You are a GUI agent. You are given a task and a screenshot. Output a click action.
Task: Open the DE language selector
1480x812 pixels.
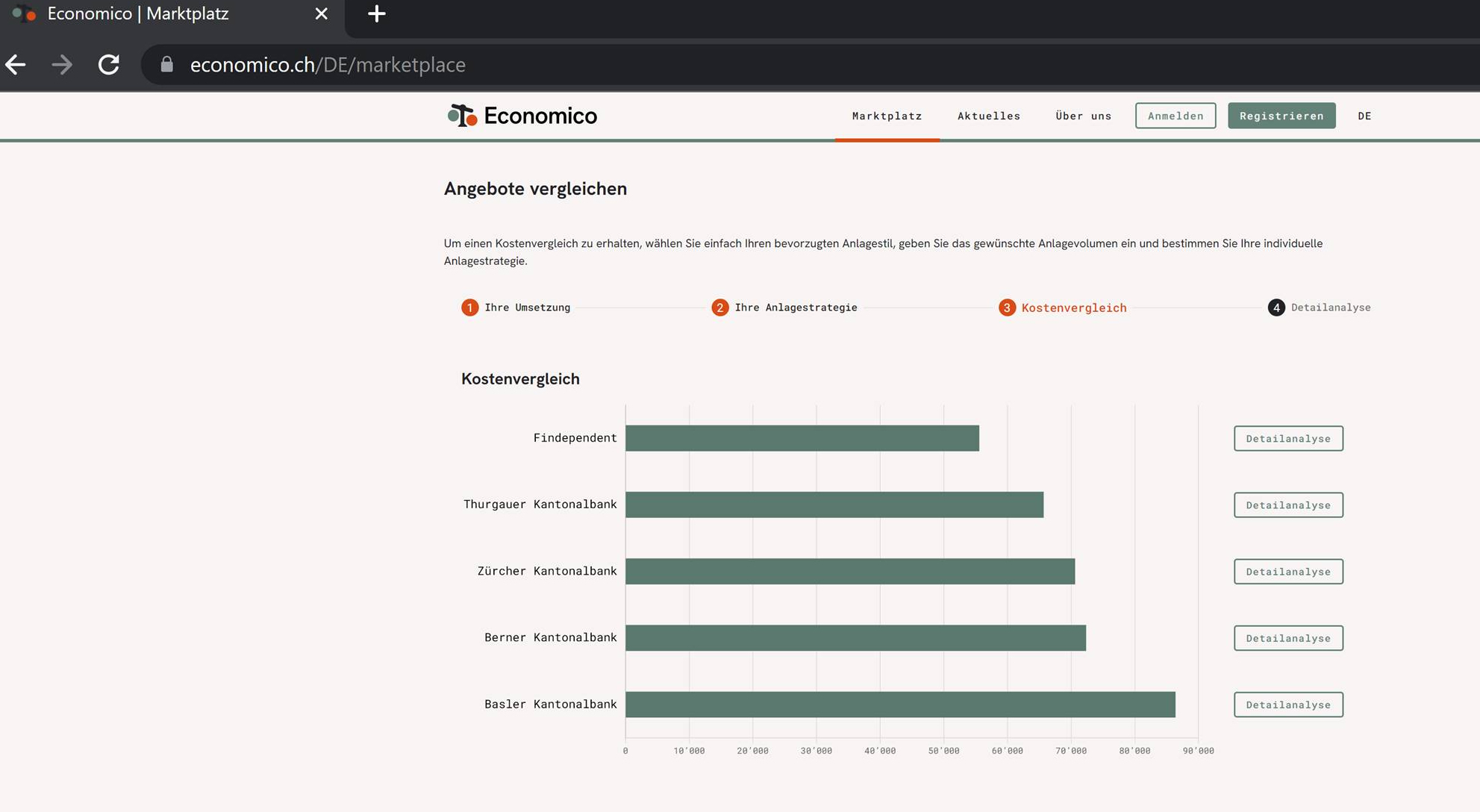[1364, 116]
